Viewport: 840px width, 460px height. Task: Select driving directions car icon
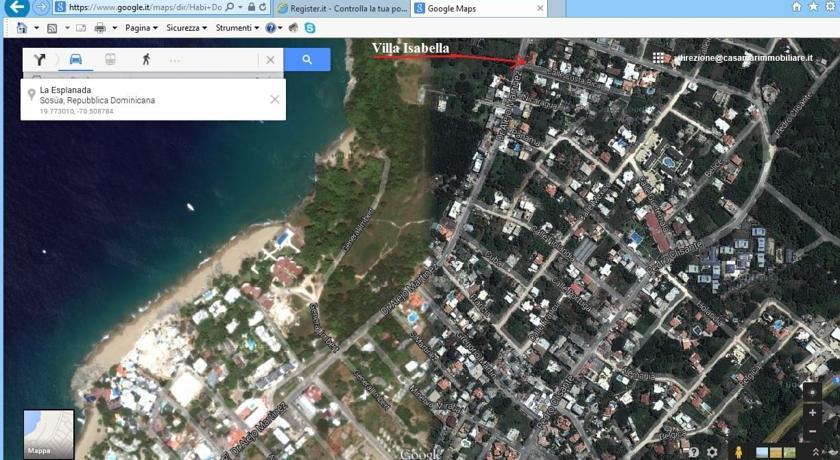pyautogui.click(x=75, y=60)
